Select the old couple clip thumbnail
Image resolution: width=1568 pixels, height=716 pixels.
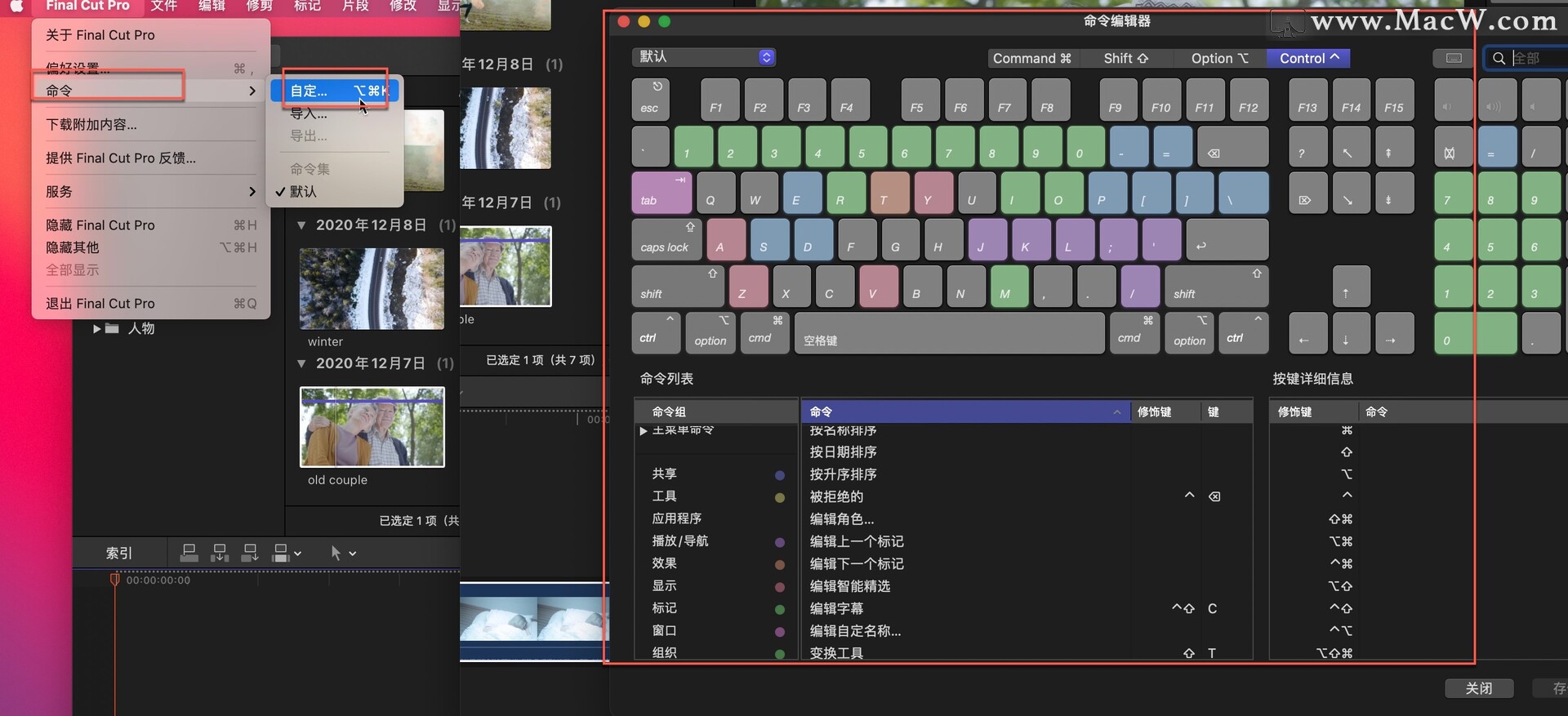[372, 427]
